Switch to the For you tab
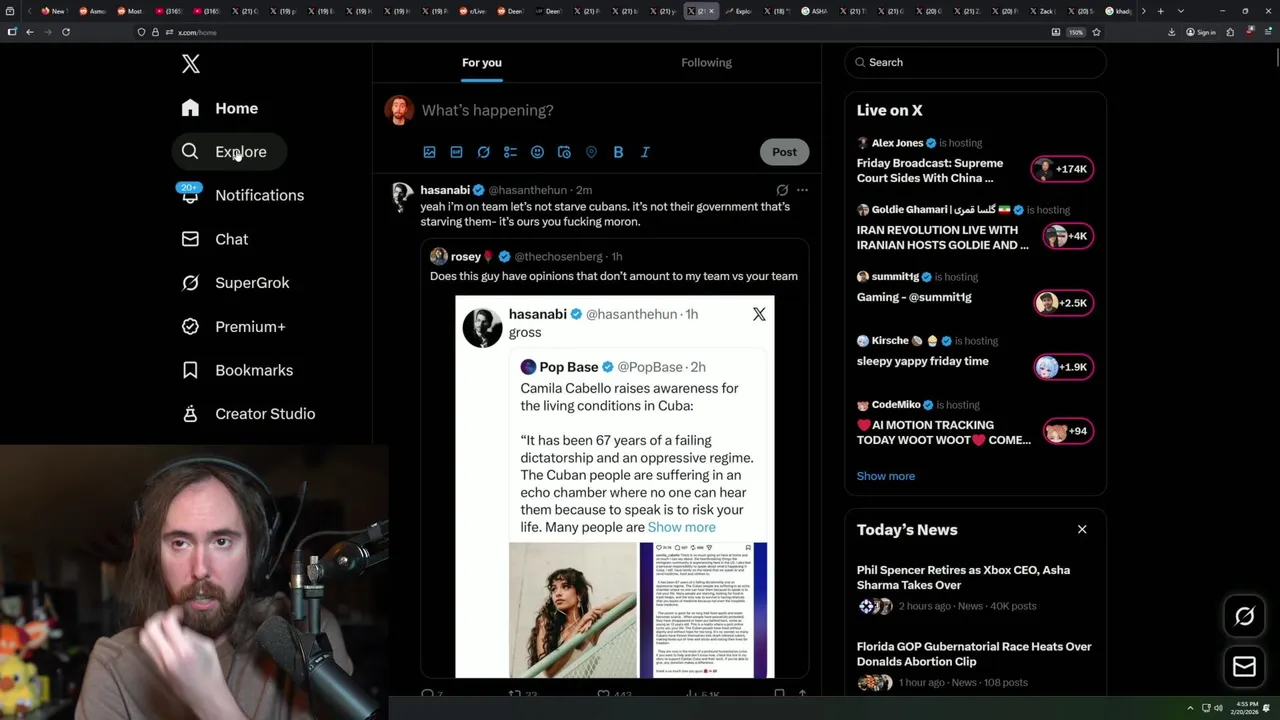This screenshot has height=720, width=1280. coord(482,62)
